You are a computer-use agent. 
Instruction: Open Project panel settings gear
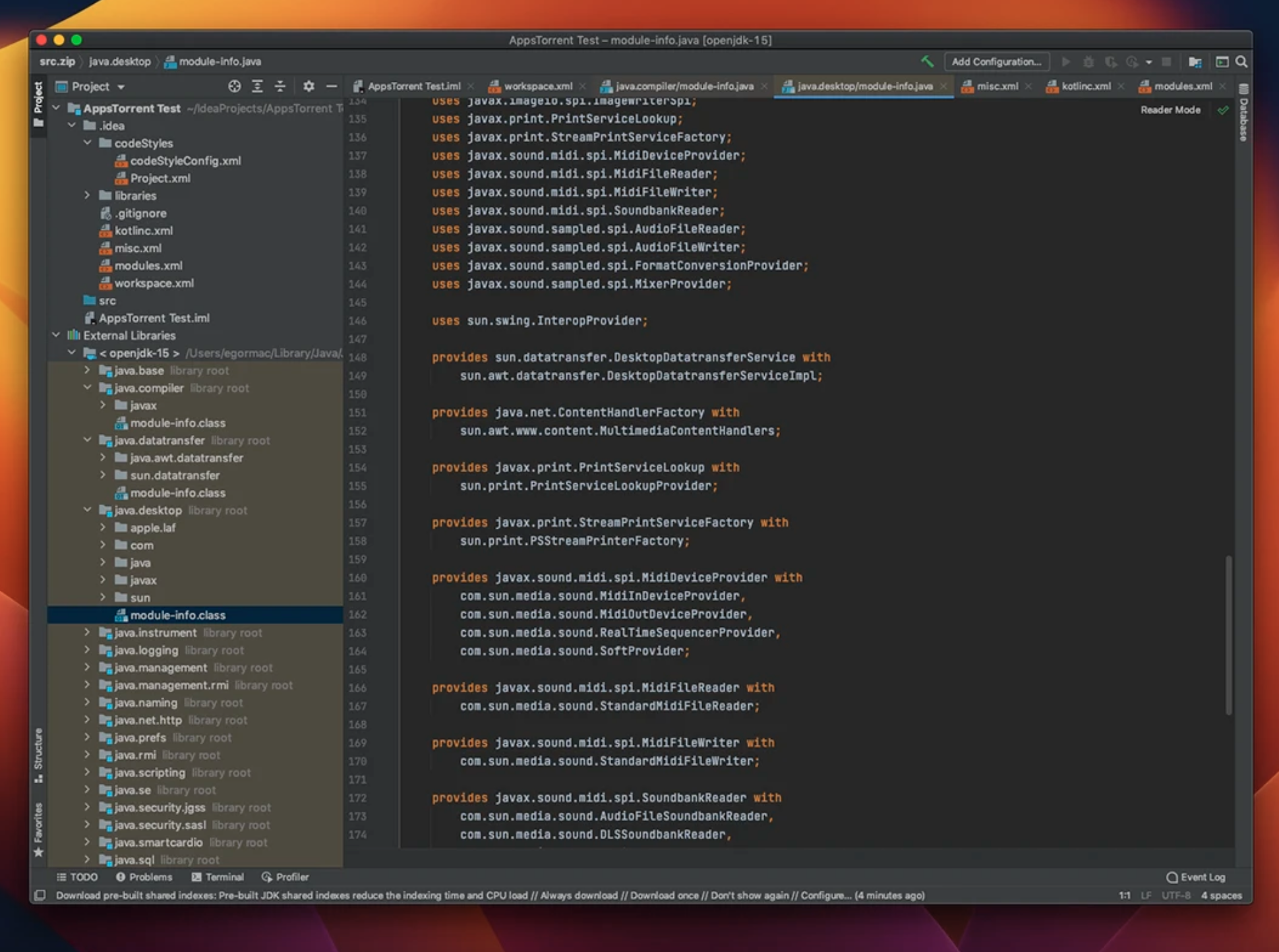pyautogui.click(x=308, y=86)
